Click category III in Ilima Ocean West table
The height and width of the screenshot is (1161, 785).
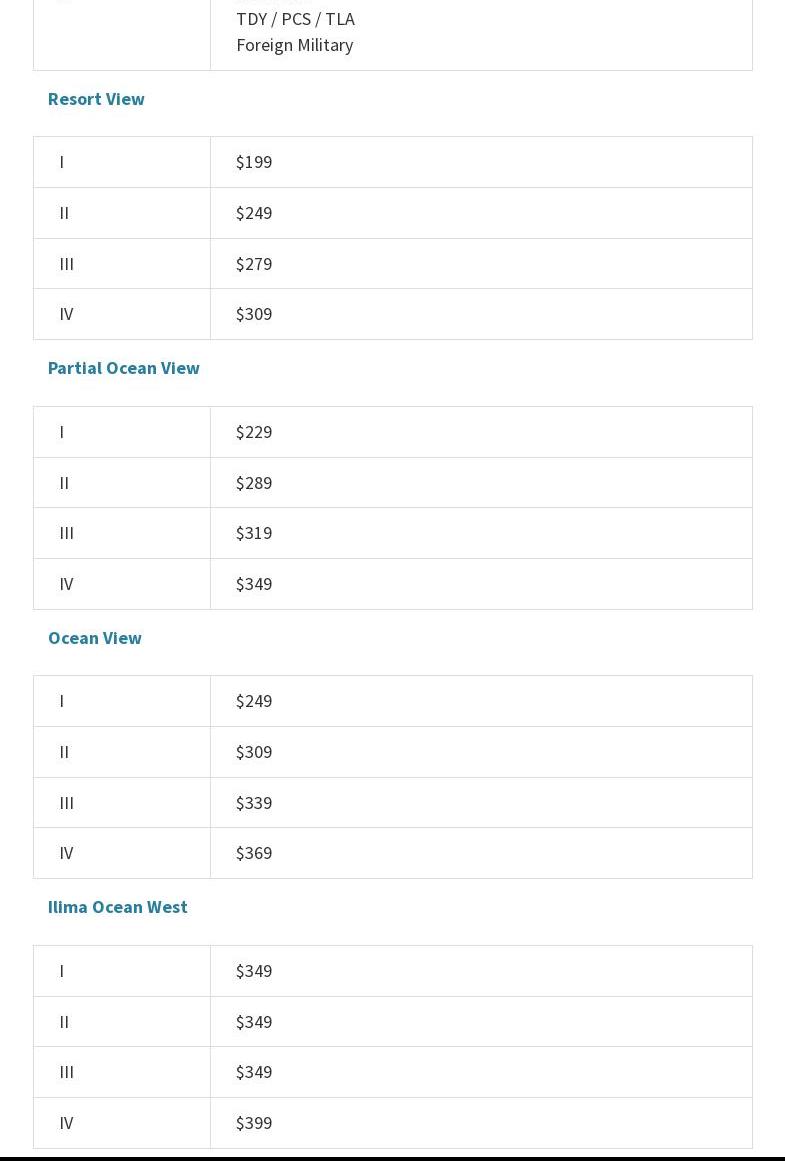(66, 1072)
